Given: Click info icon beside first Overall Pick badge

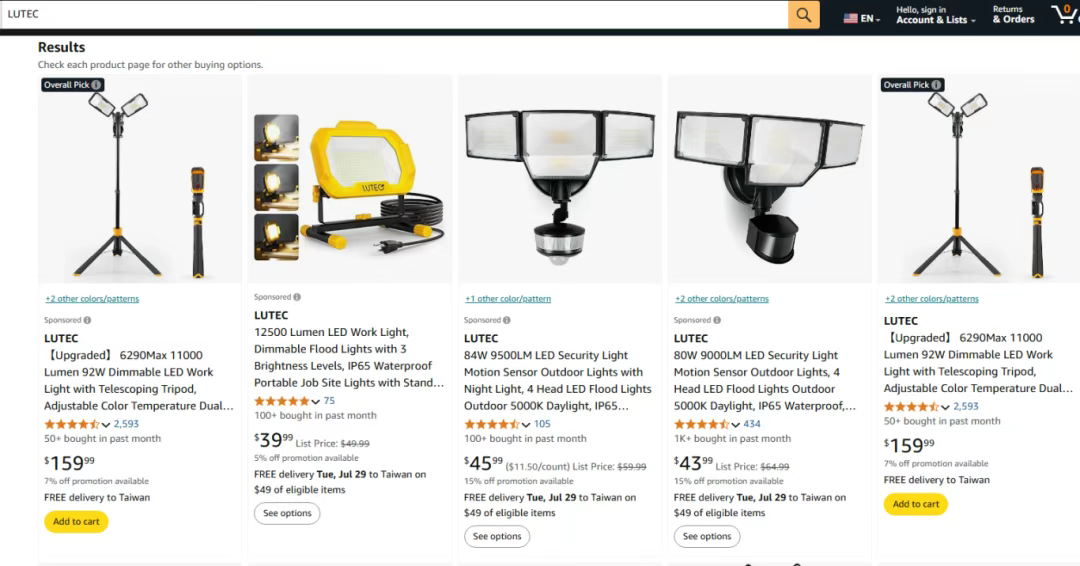Looking at the screenshot, I should 97,85.
